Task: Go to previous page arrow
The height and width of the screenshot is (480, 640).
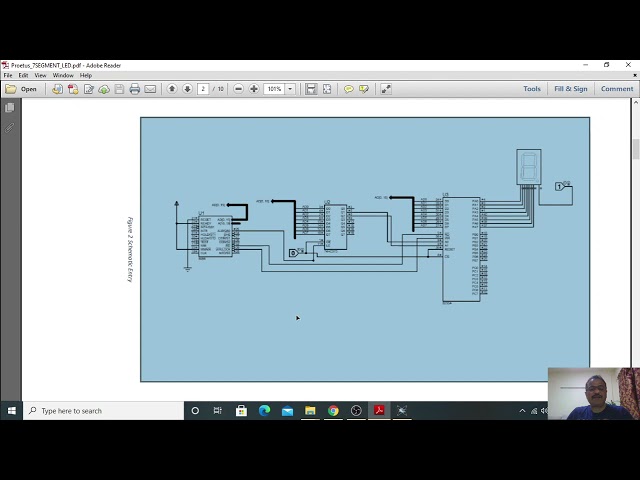Action: click(x=172, y=89)
